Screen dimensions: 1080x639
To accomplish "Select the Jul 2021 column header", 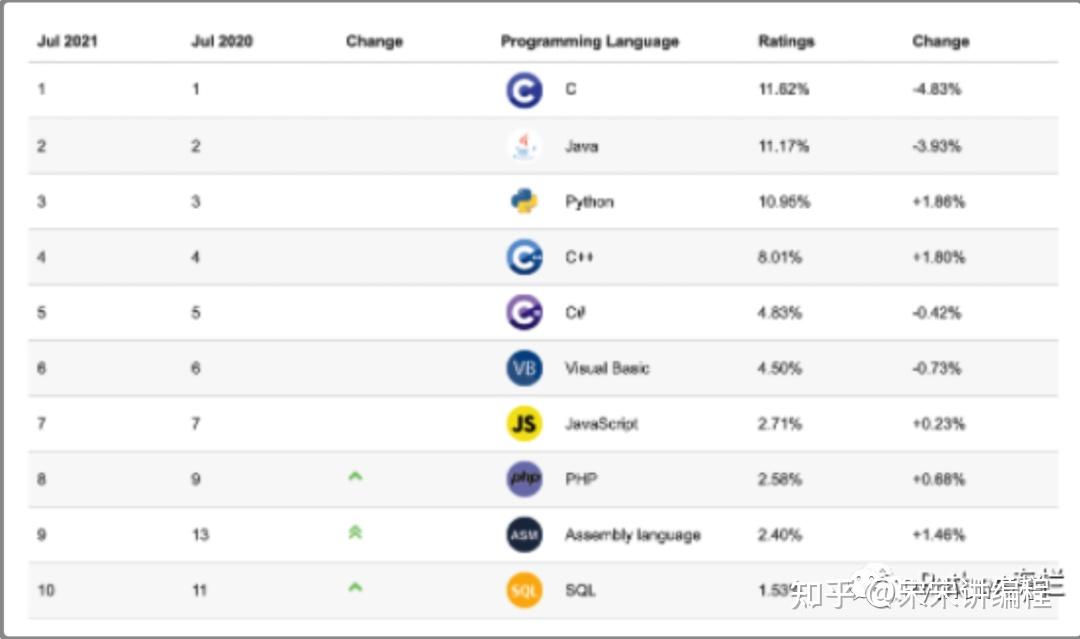I will point(68,41).
